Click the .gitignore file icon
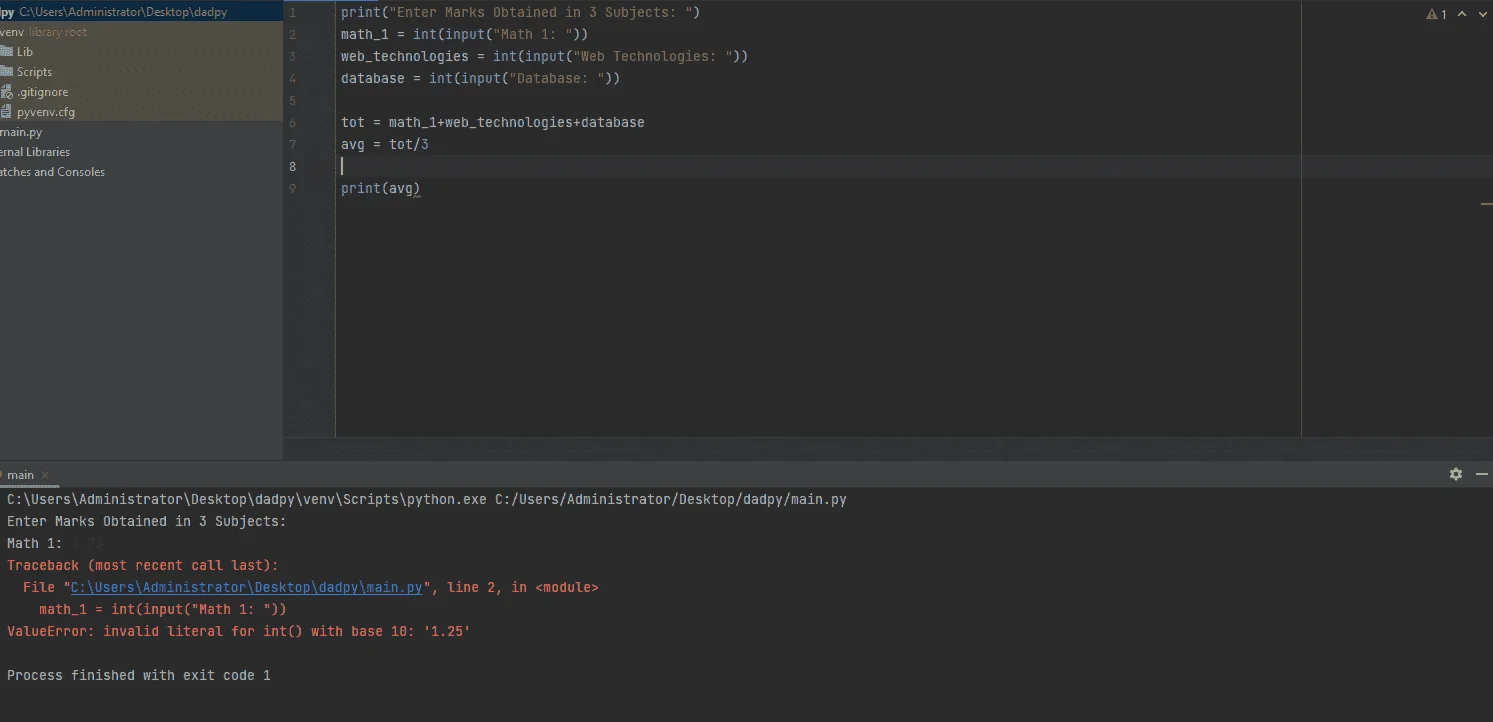 6,92
